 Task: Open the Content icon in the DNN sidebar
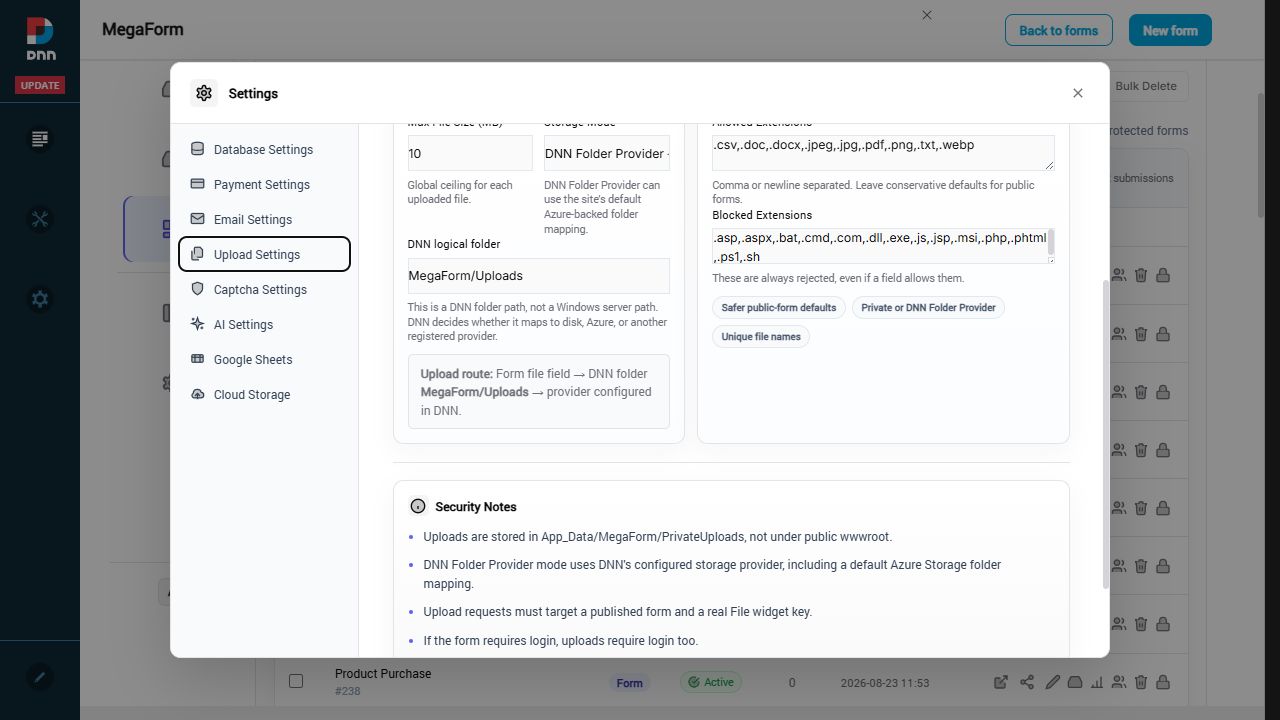click(x=40, y=139)
